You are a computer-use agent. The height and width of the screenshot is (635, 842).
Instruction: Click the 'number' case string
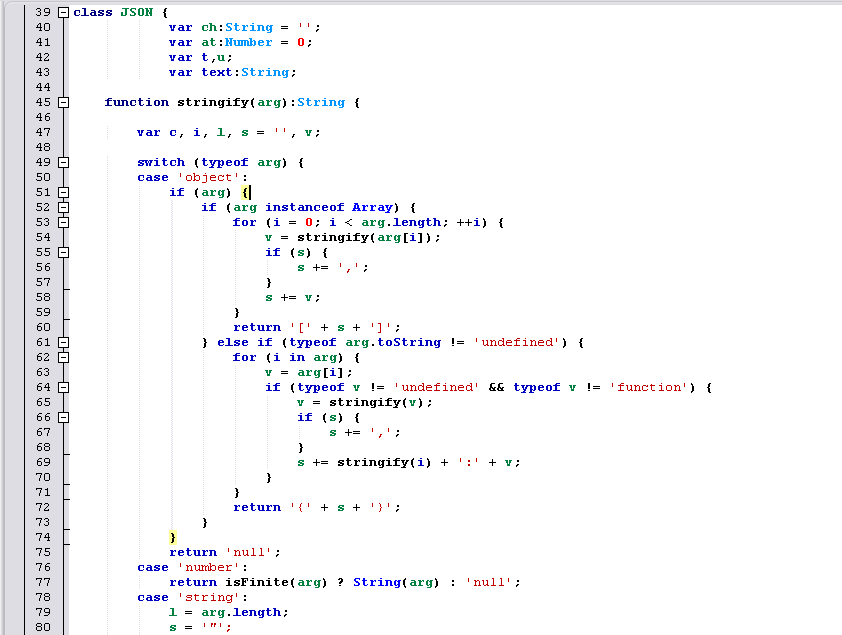(208, 567)
